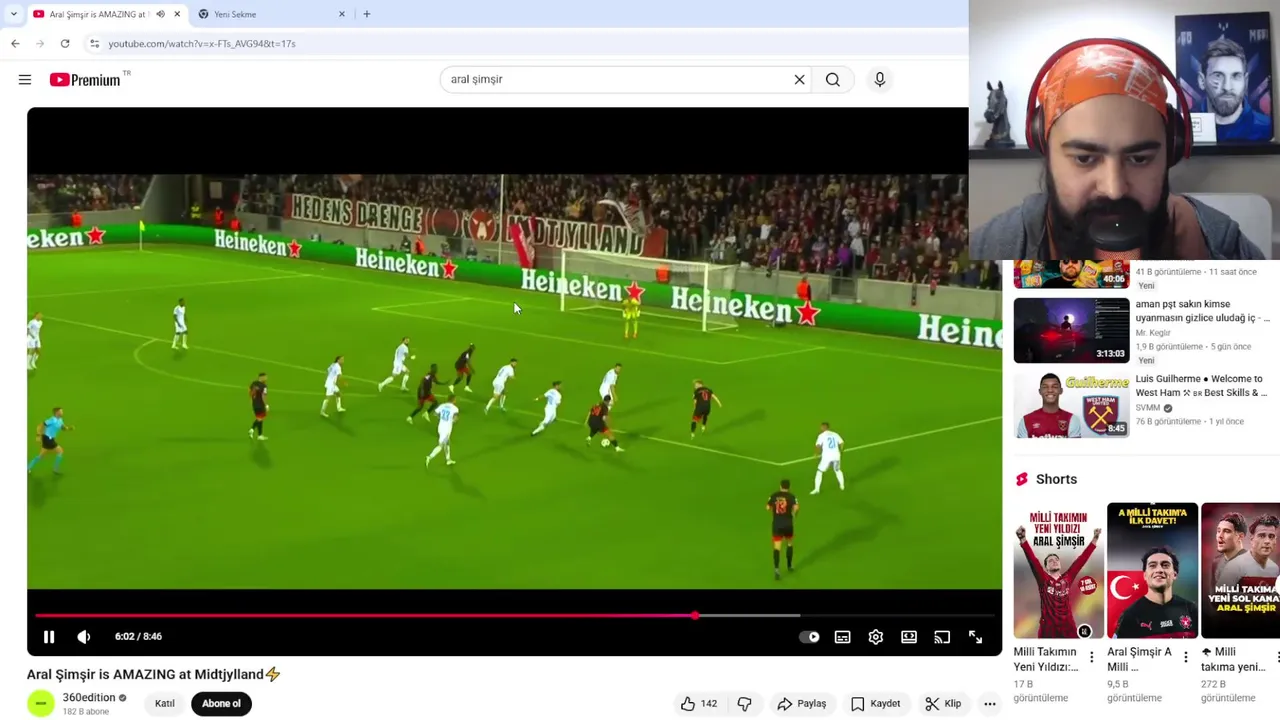Viewport: 1280px width, 720px height.
Task: View site information icon in address bar
Action: click(x=94, y=44)
